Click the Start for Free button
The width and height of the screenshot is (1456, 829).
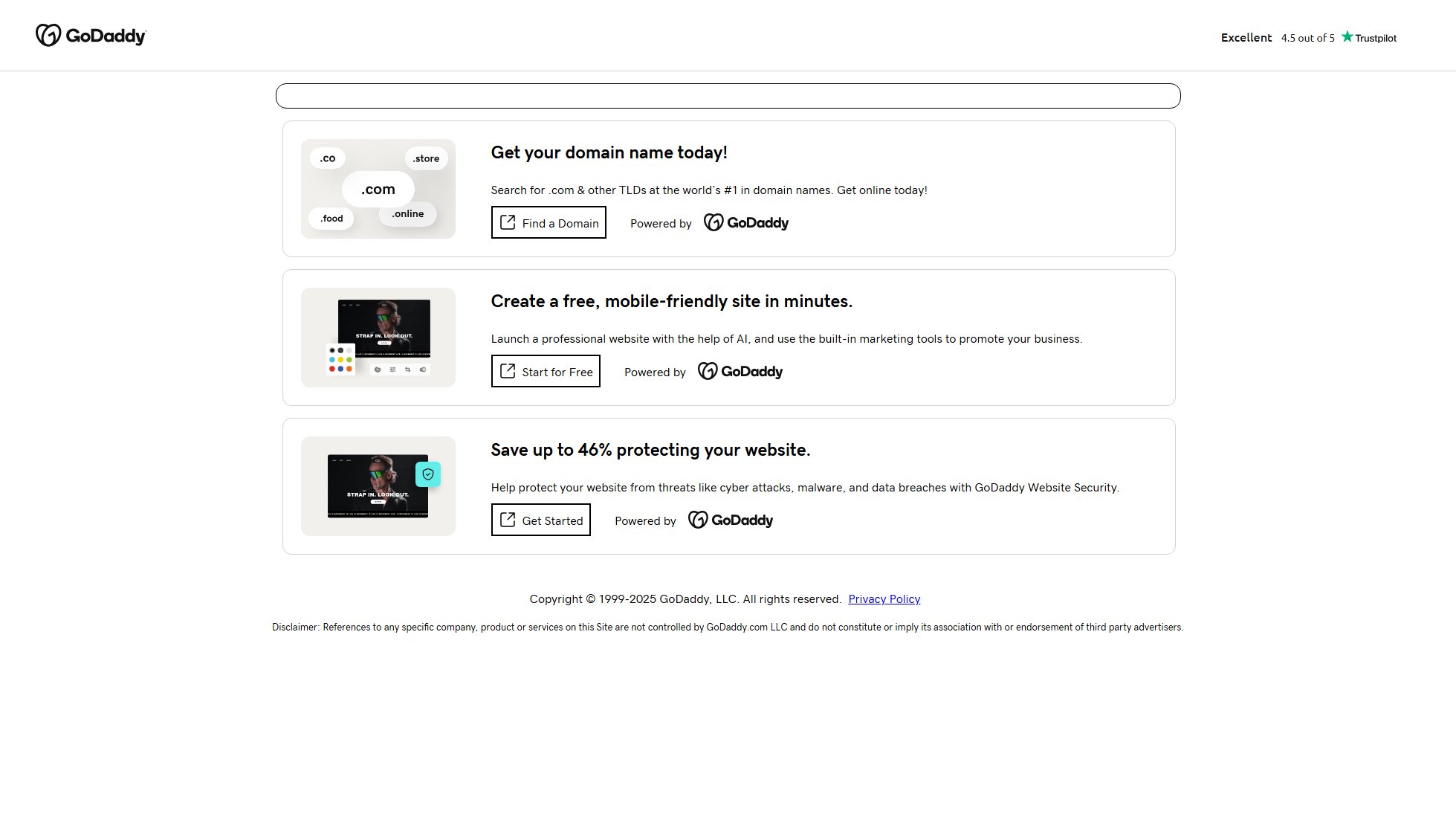click(546, 371)
